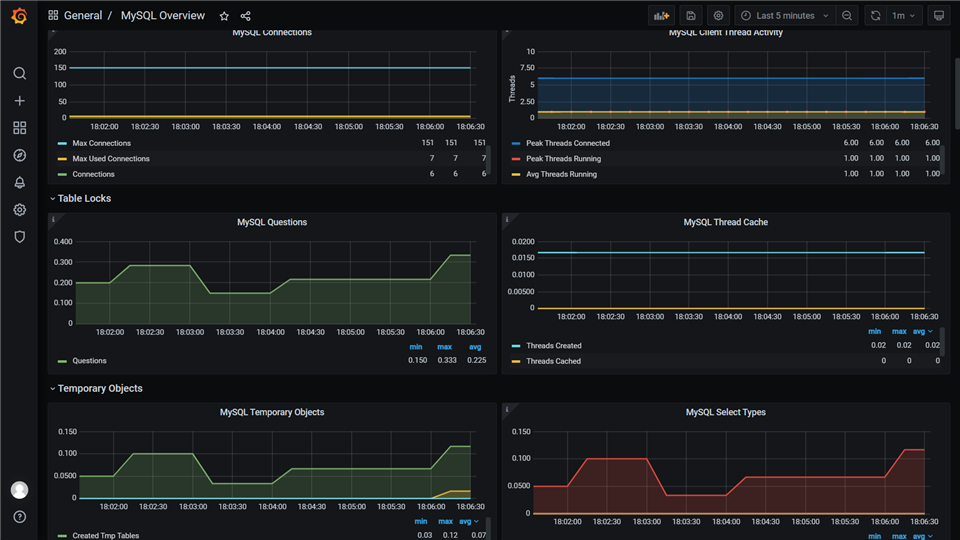Sort Select Types legend by avg

(922, 536)
